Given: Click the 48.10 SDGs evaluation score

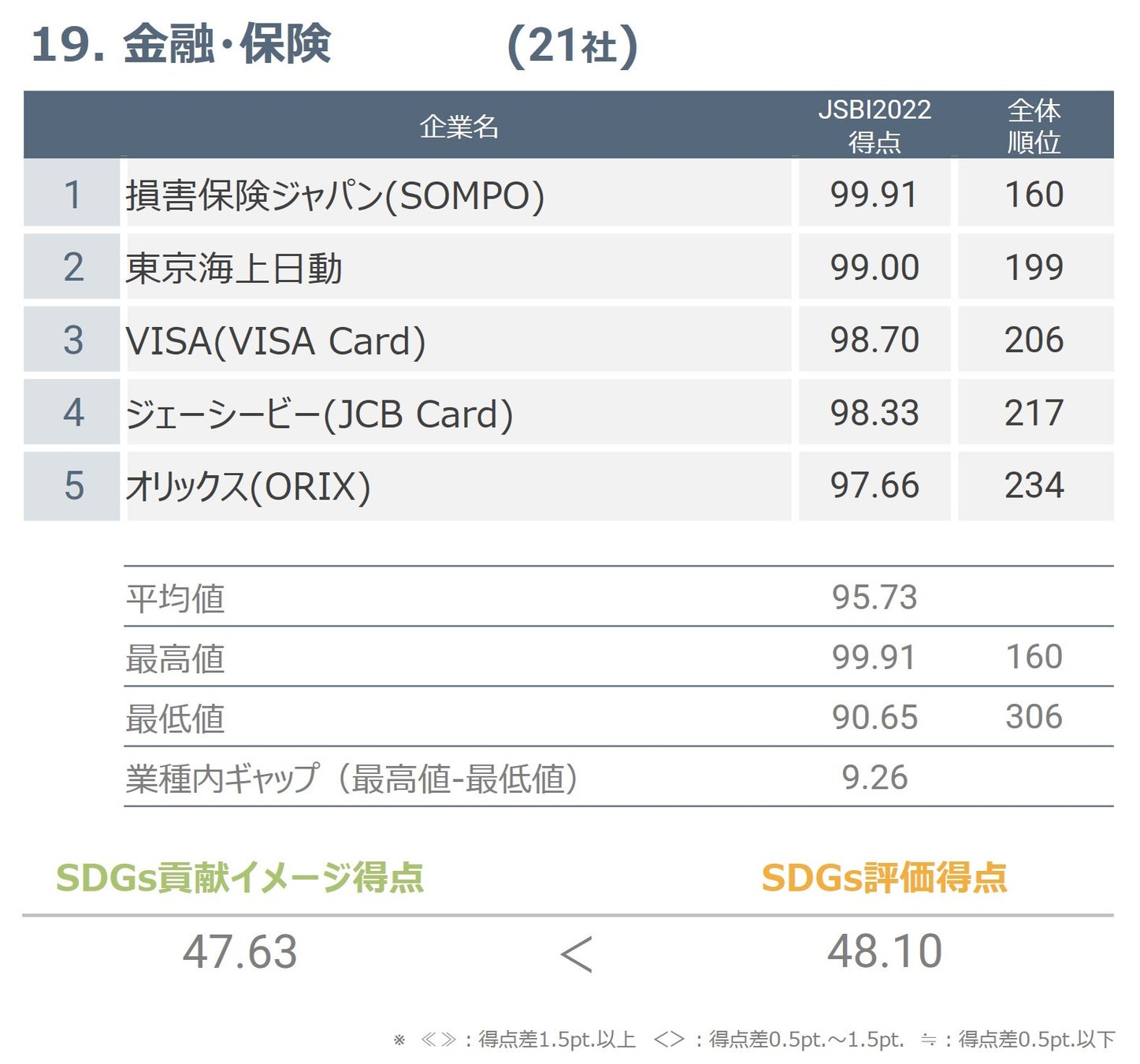Looking at the screenshot, I should [x=884, y=951].
